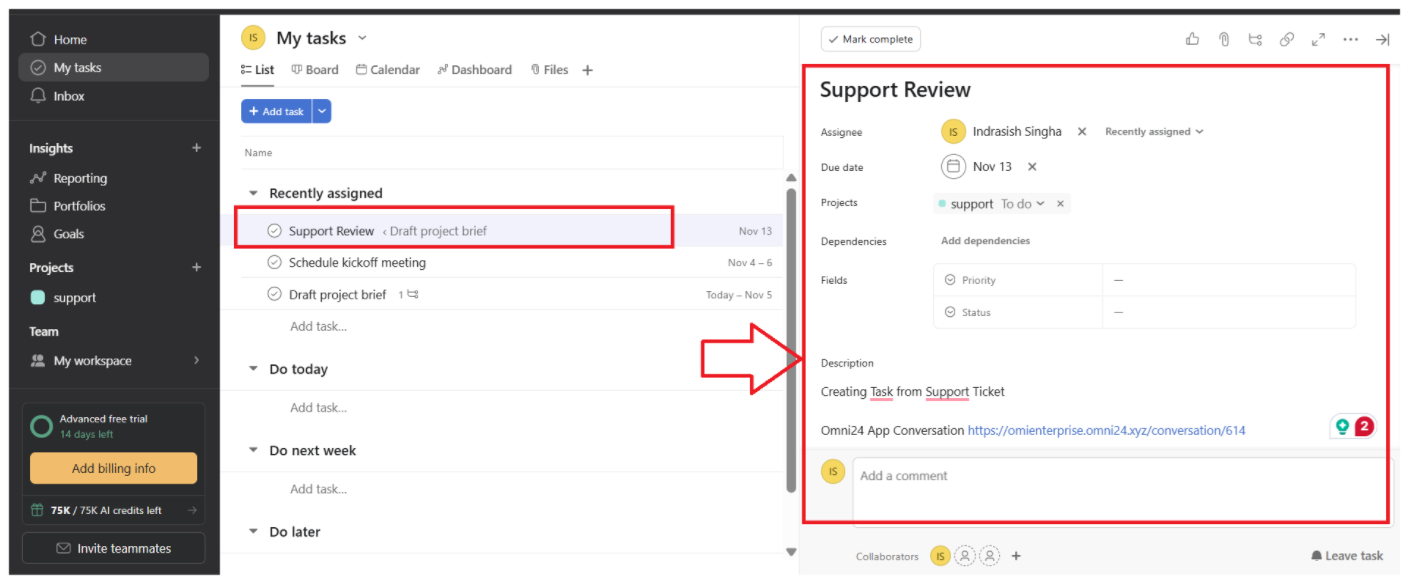The image size is (1423, 586).
Task: Complete Draft project brief checkbox
Action: [x=274, y=295]
